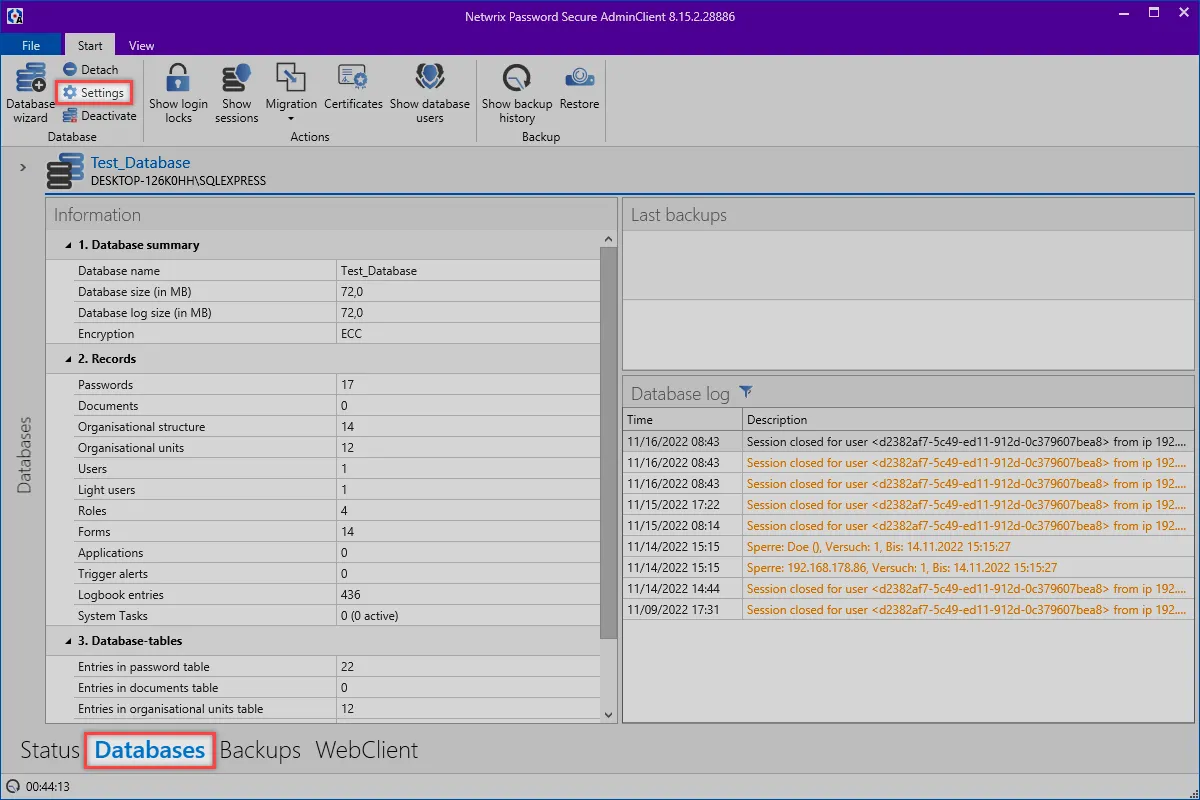
Task: Open the File menu
Action: point(30,44)
